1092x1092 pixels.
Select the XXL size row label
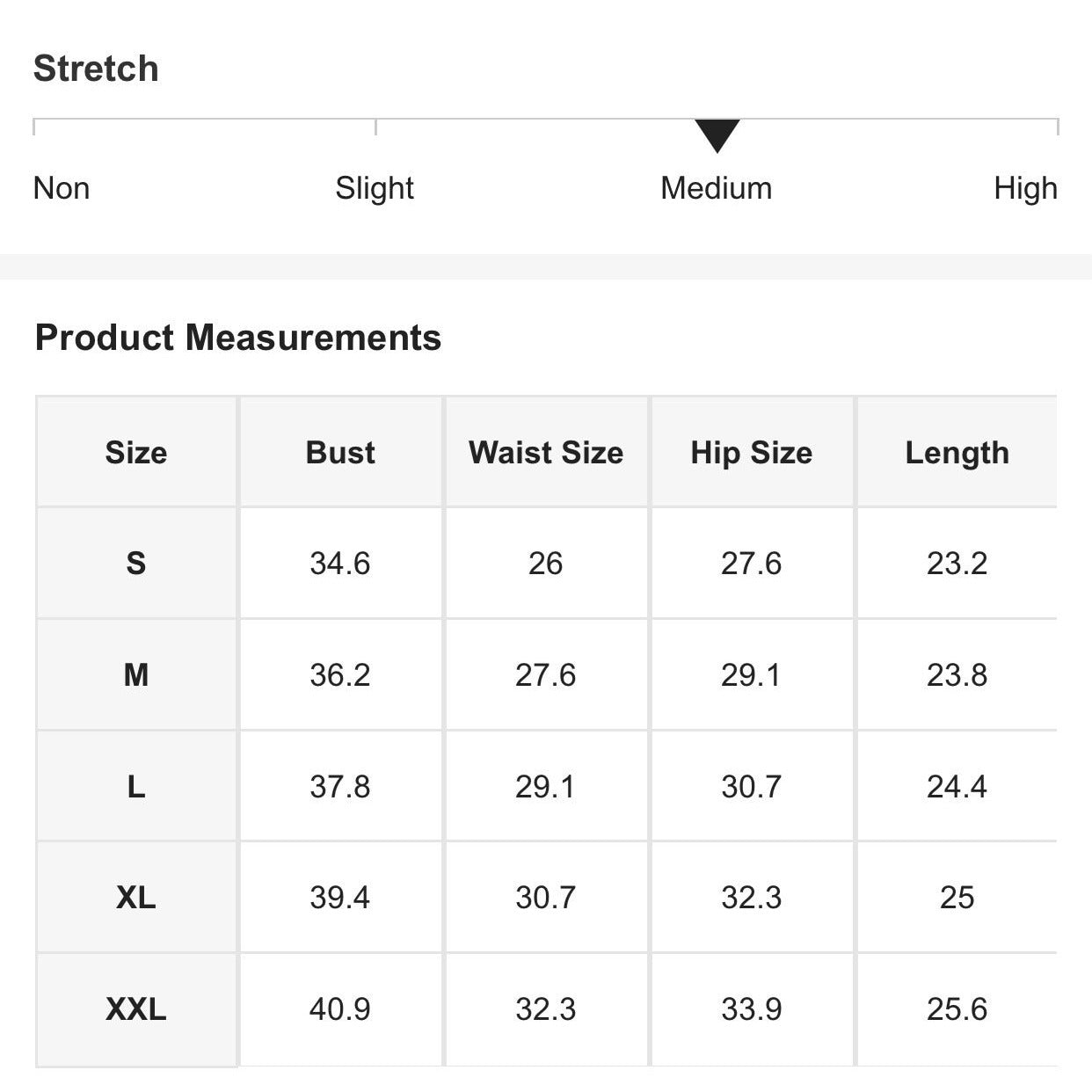[x=136, y=1009]
